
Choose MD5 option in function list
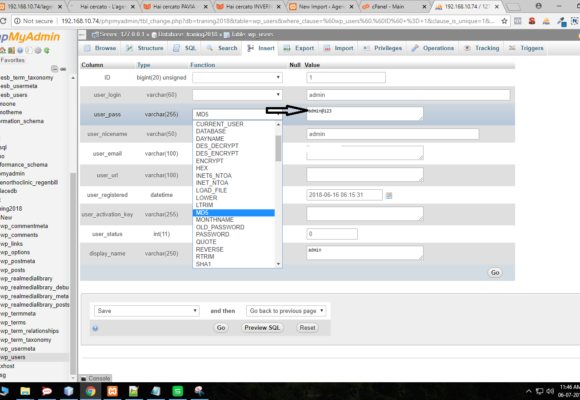pyautogui.click(x=233, y=212)
